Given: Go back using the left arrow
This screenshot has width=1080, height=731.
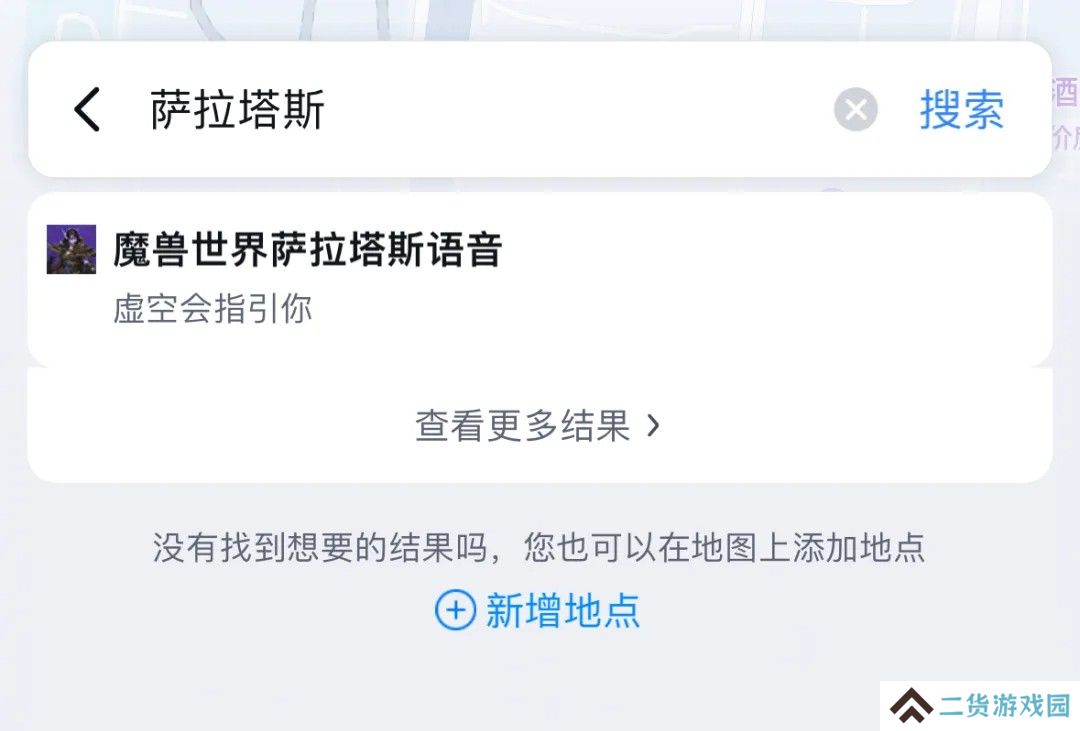Looking at the screenshot, I should [87, 109].
